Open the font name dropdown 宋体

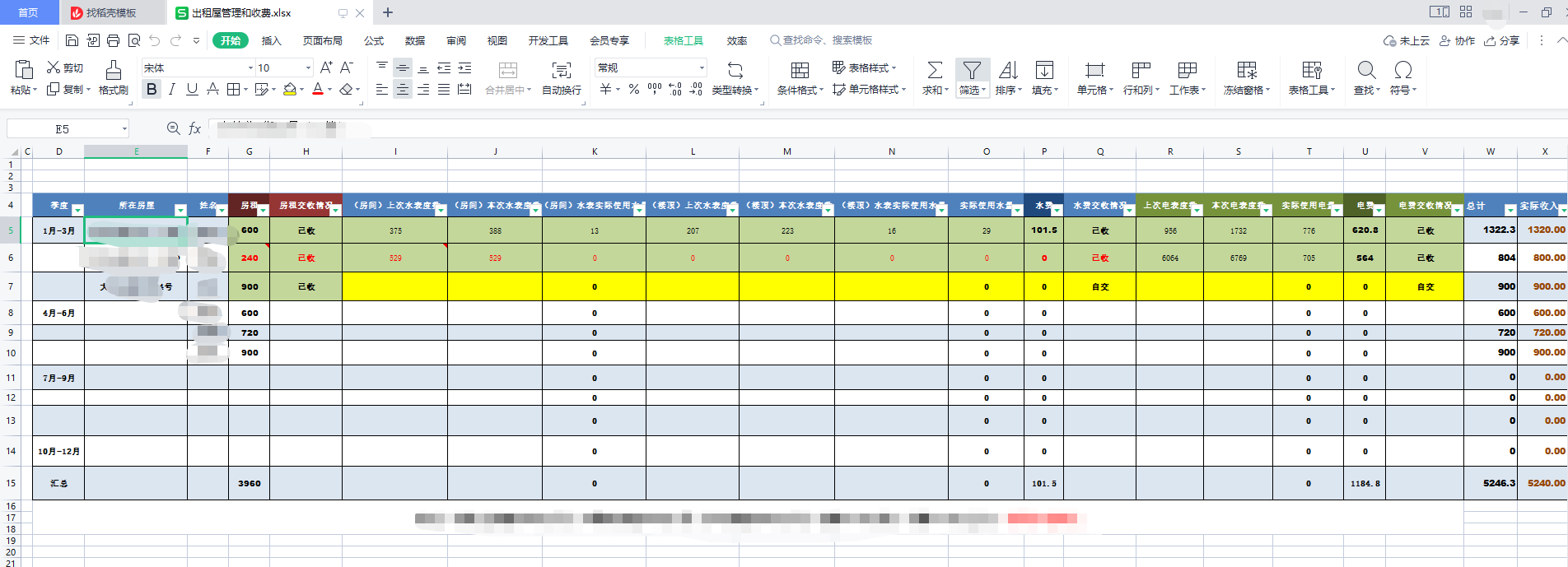[x=250, y=67]
